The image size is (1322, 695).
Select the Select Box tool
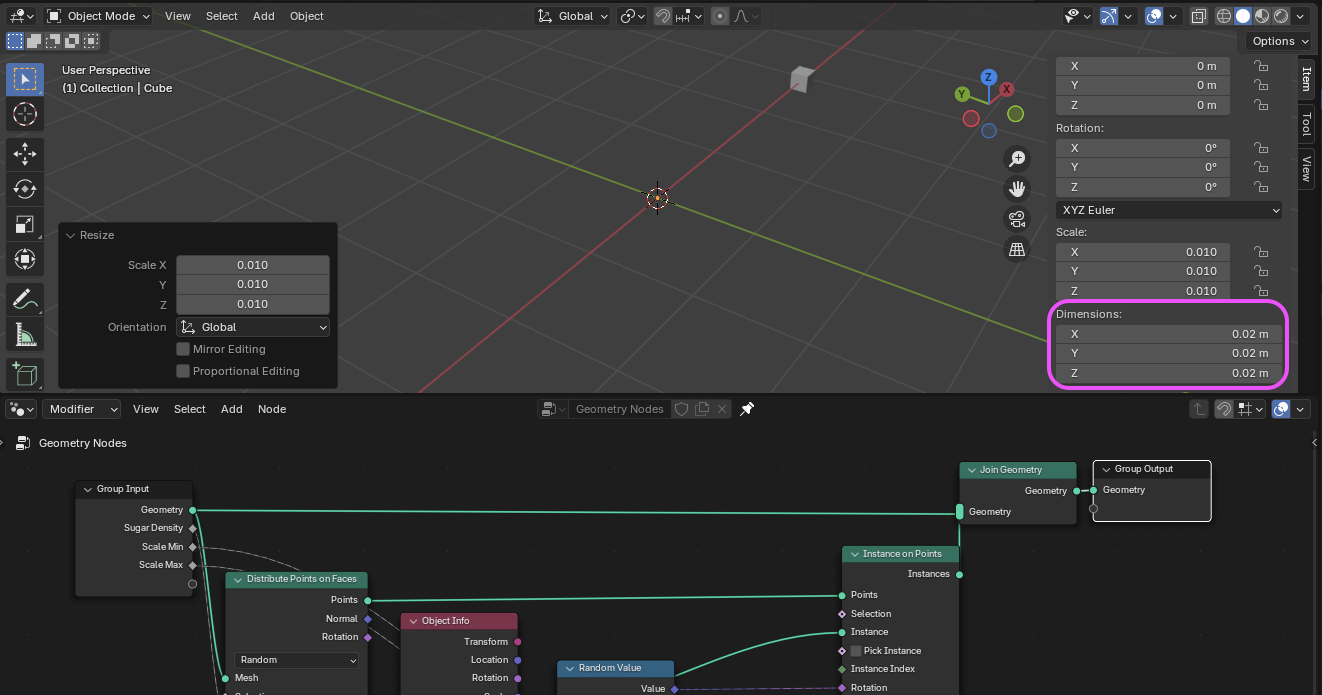tap(25, 79)
